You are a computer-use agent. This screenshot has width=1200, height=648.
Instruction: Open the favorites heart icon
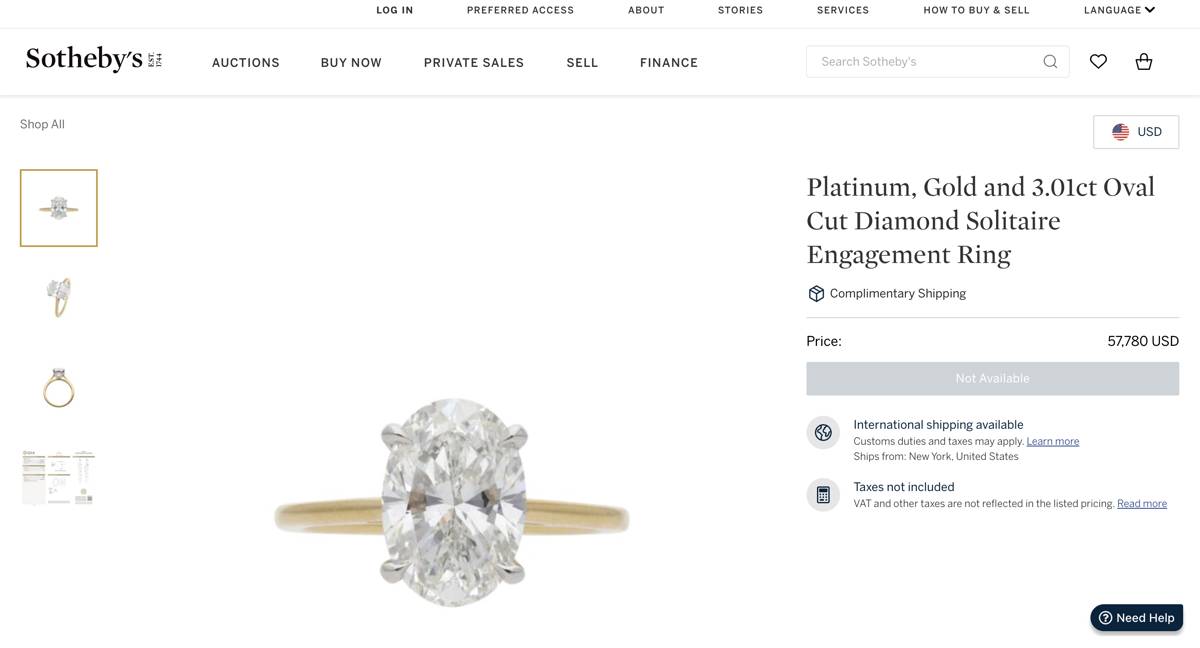(1098, 62)
